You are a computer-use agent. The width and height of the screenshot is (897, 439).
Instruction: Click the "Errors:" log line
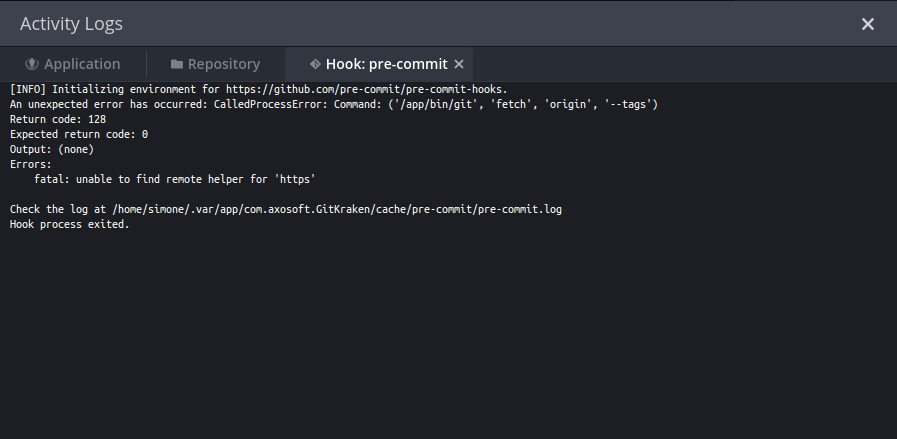(31, 164)
